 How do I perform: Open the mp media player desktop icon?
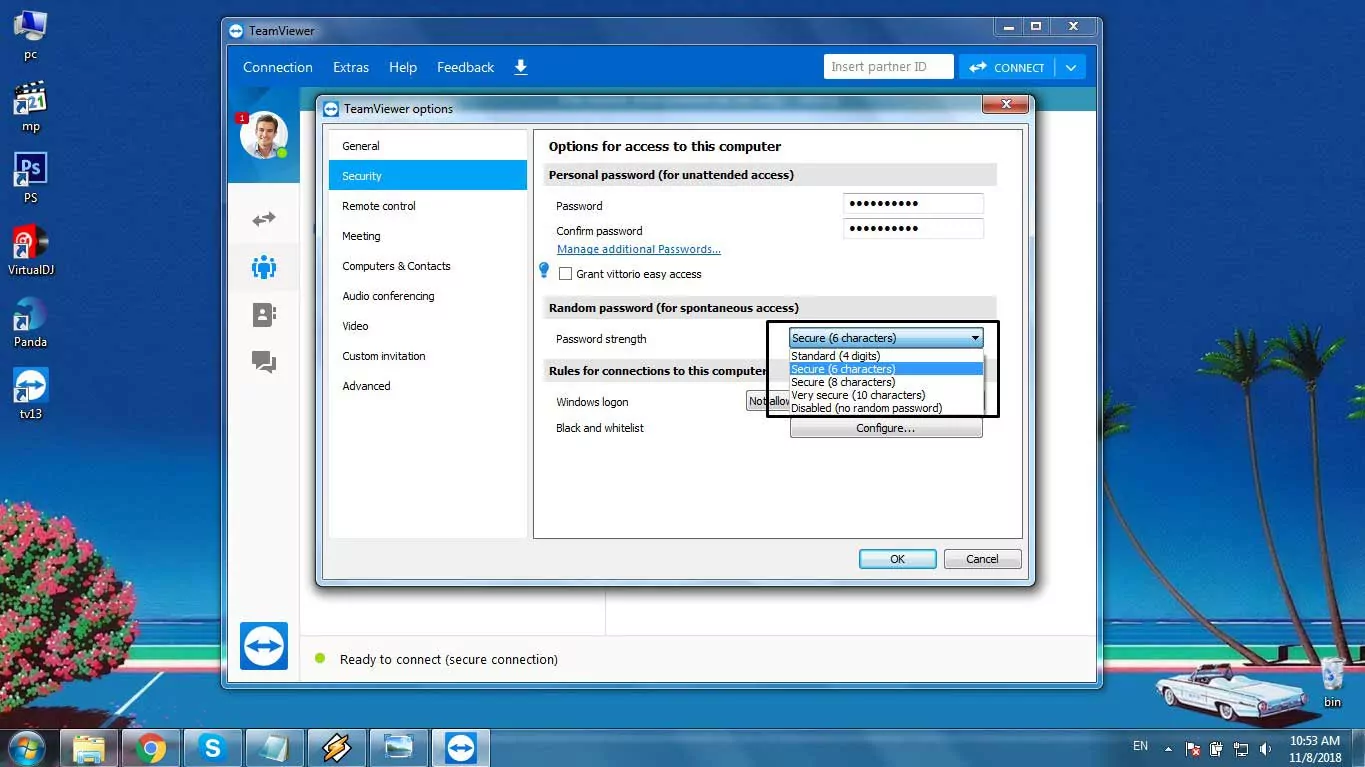(x=30, y=105)
